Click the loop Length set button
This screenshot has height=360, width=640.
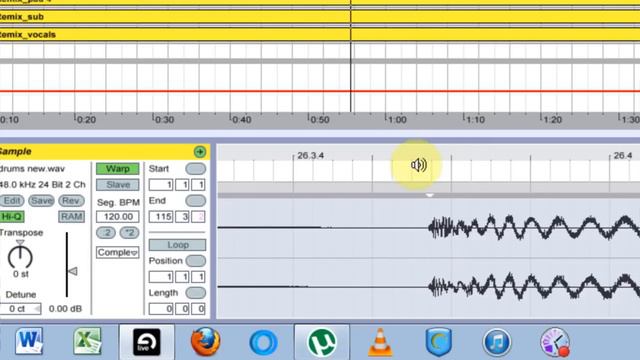(x=196, y=293)
